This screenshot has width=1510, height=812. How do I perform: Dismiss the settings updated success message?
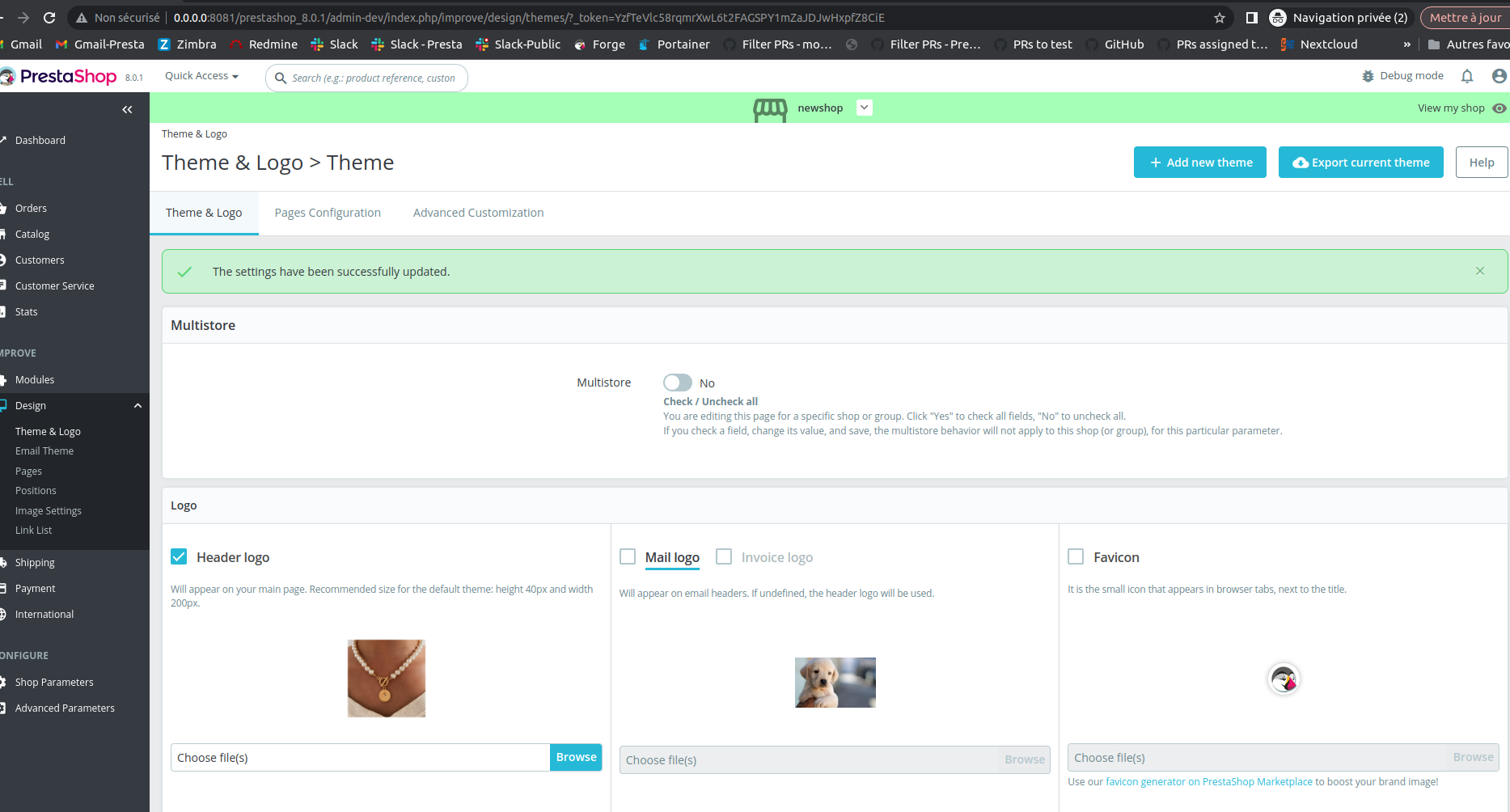(1480, 271)
